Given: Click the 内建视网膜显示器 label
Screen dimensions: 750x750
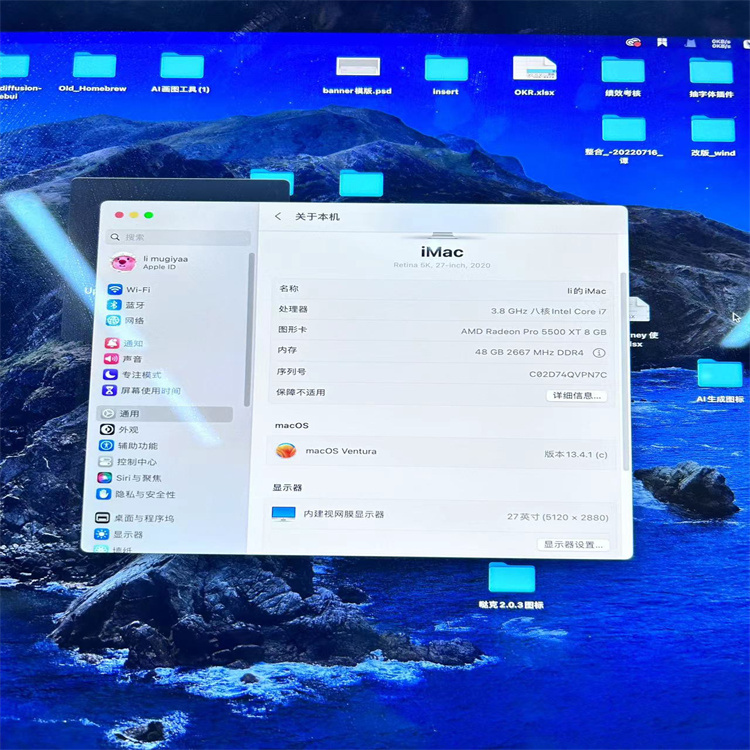Looking at the screenshot, I should [344, 514].
